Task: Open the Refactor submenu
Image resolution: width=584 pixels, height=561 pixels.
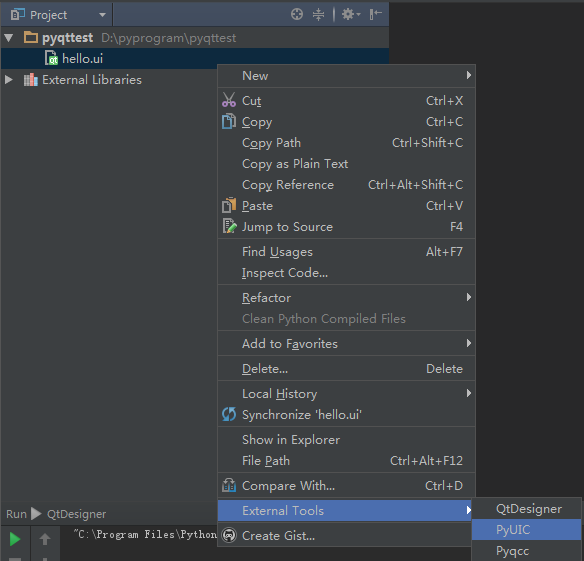Action: point(346,298)
